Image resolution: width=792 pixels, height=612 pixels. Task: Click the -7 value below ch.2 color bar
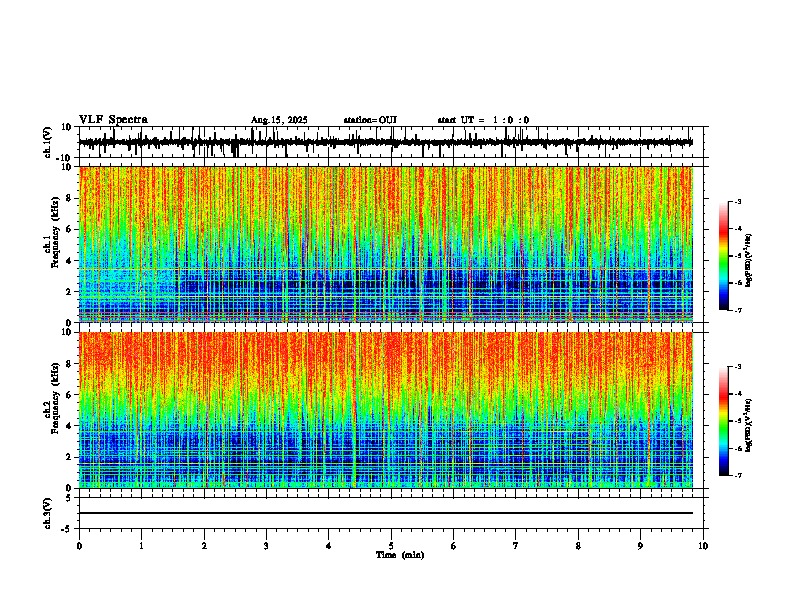[x=738, y=476]
